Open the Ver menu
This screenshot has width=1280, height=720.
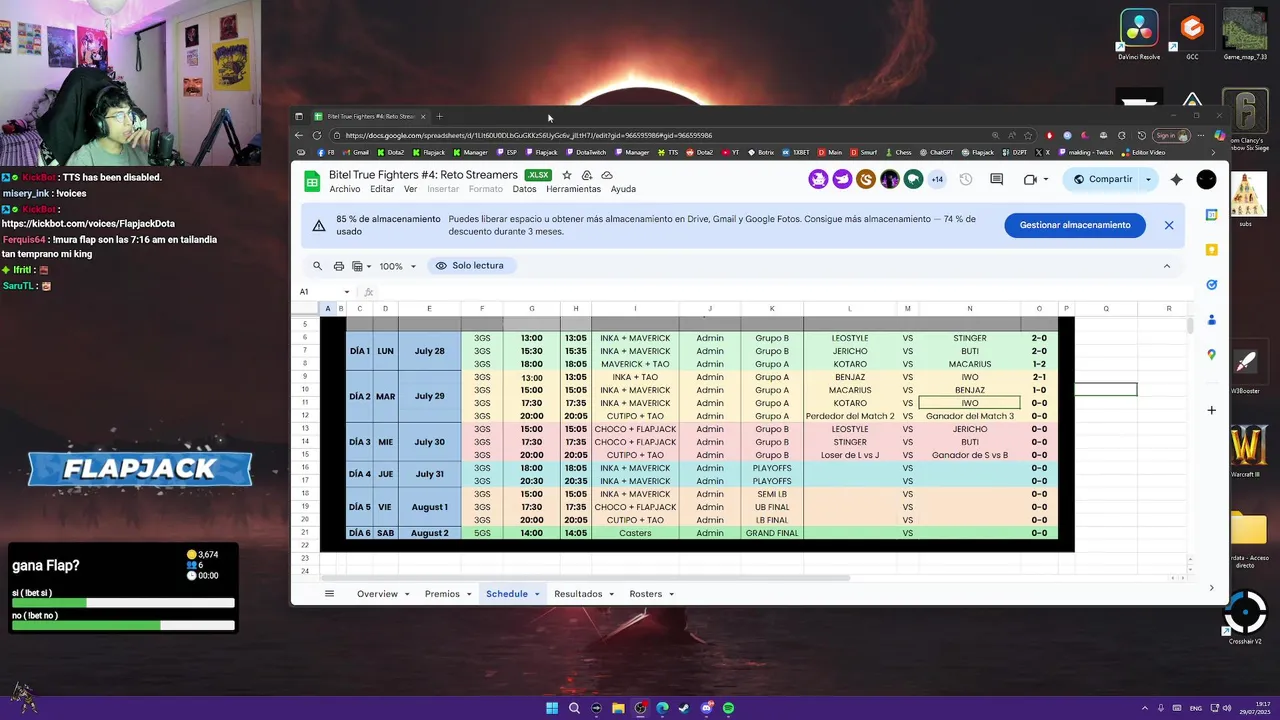tap(411, 189)
